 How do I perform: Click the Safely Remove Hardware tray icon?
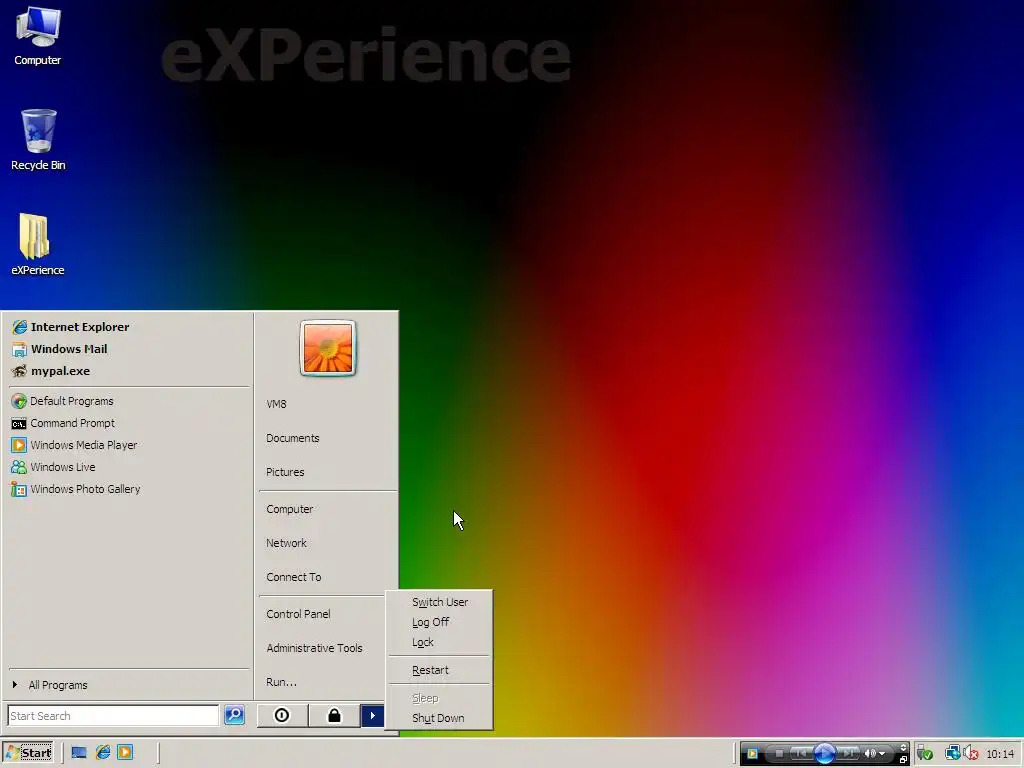(x=924, y=754)
